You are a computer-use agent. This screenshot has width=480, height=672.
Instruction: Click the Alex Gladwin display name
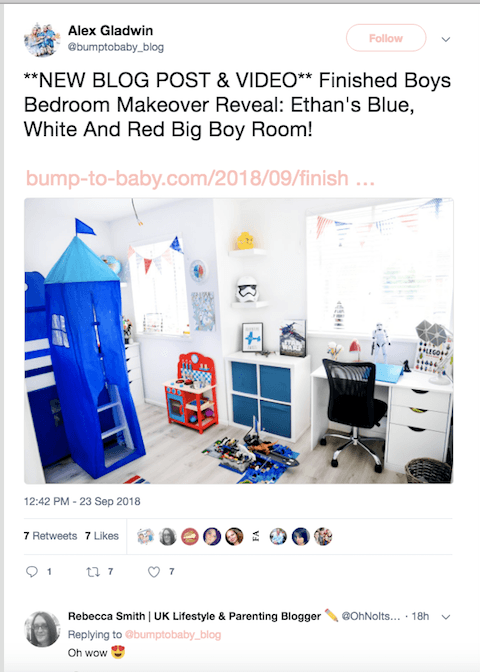pos(111,30)
